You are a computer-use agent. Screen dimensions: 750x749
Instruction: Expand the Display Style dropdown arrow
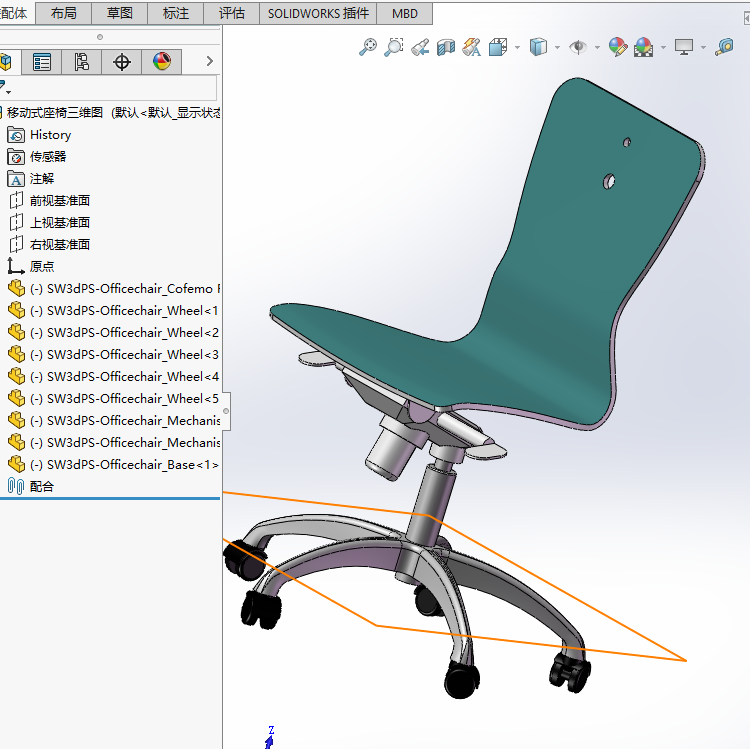[x=557, y=47]
